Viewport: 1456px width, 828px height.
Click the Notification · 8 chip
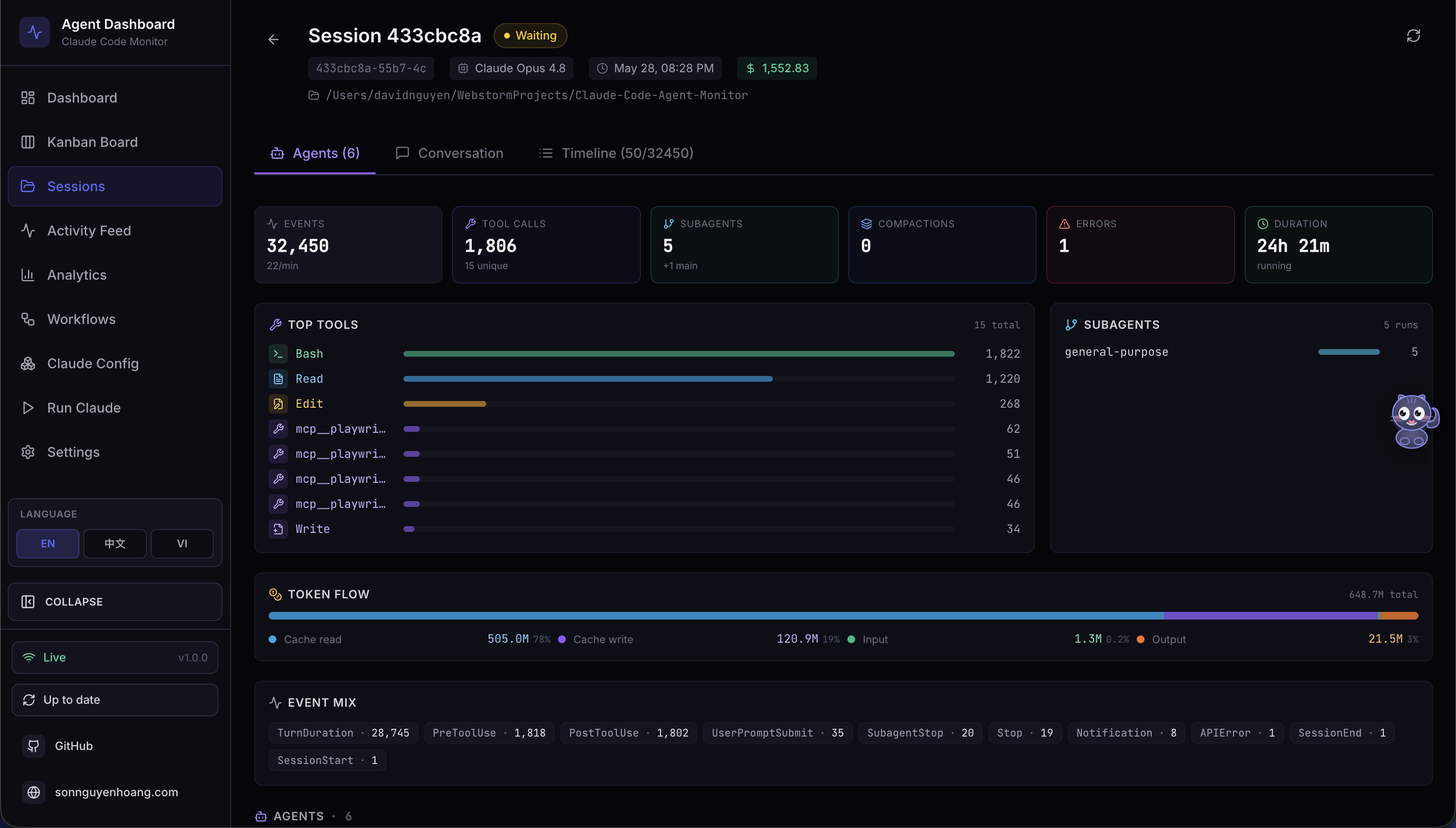(1126, 733)
